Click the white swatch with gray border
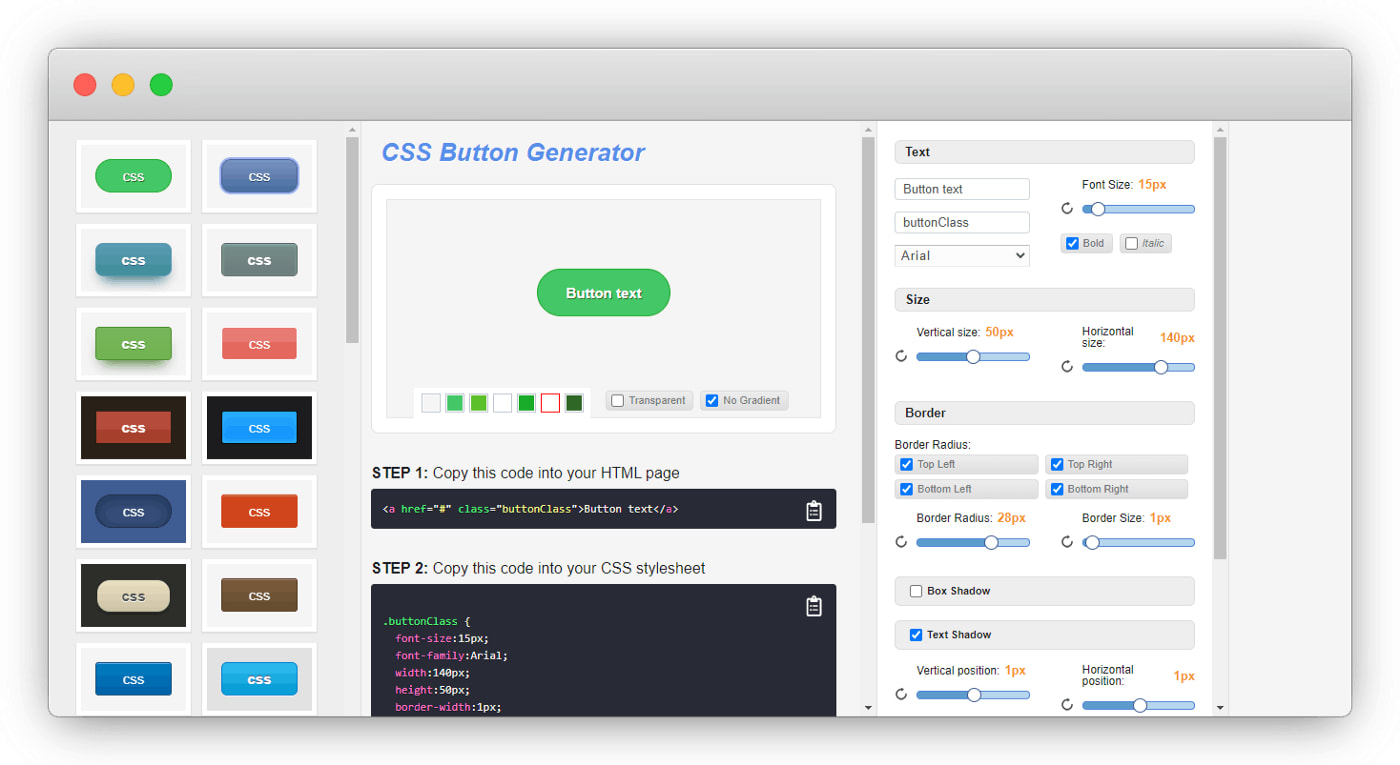Screen dimensions: 1400x765 (x=502, y=403)
